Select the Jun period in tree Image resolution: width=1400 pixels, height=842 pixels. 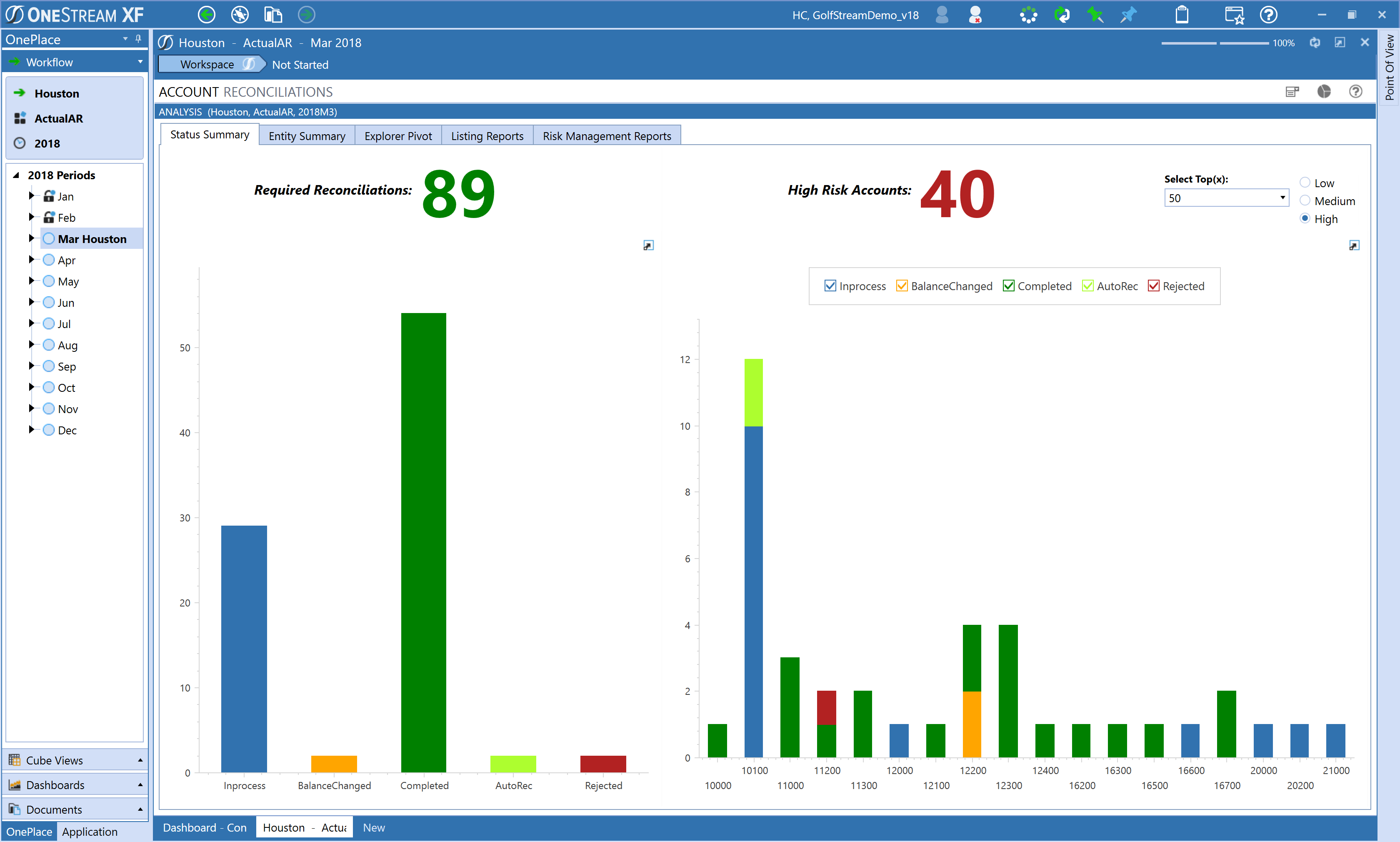click(x=66, y=303)
